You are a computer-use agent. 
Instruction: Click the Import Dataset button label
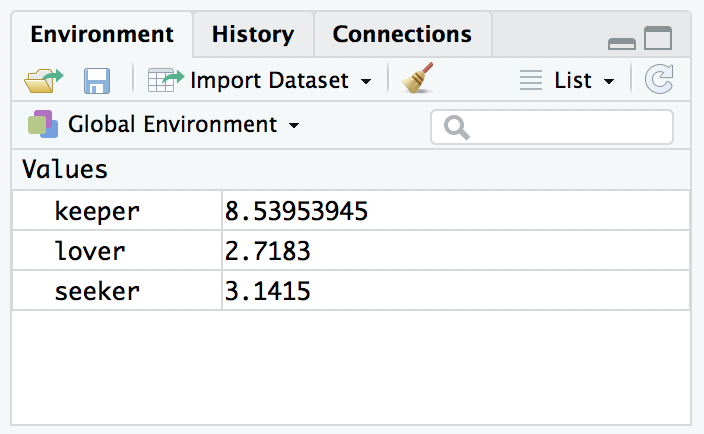pyautogui.click(x=269, y=81)
